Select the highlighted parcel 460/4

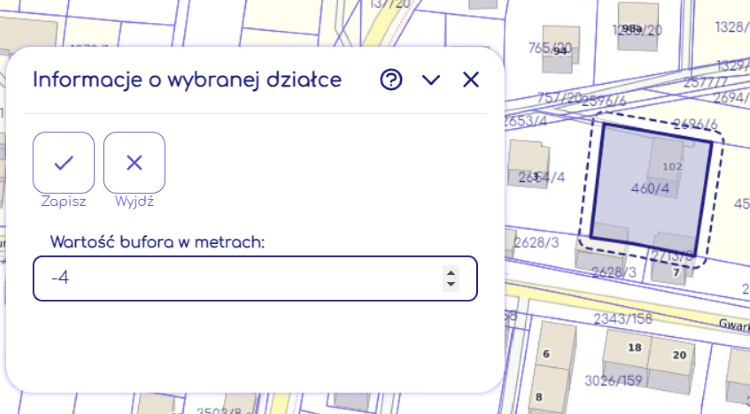pos(649,188)
